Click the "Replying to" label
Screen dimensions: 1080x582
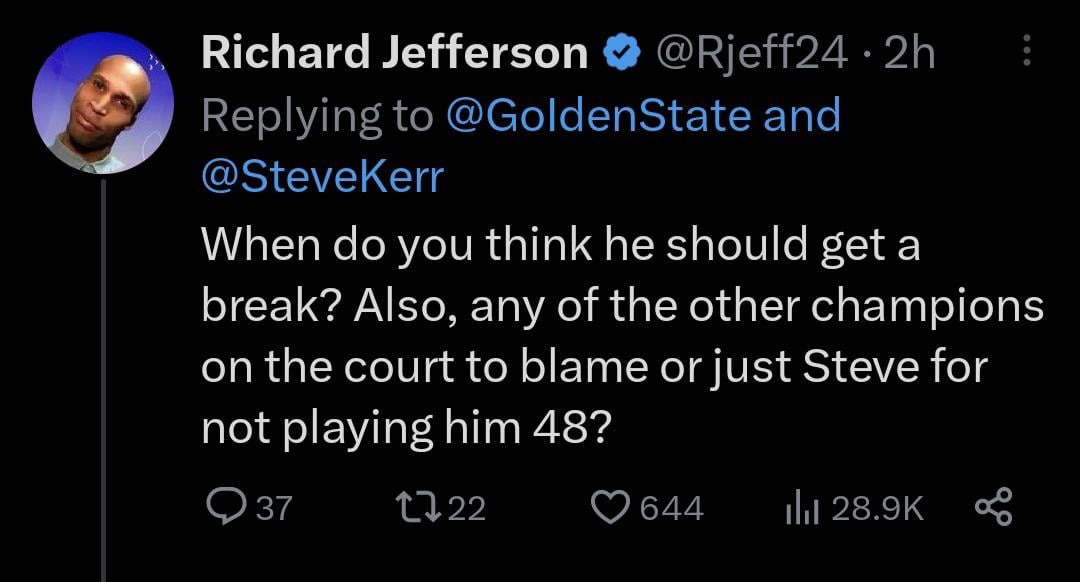[x=317, y=115]
